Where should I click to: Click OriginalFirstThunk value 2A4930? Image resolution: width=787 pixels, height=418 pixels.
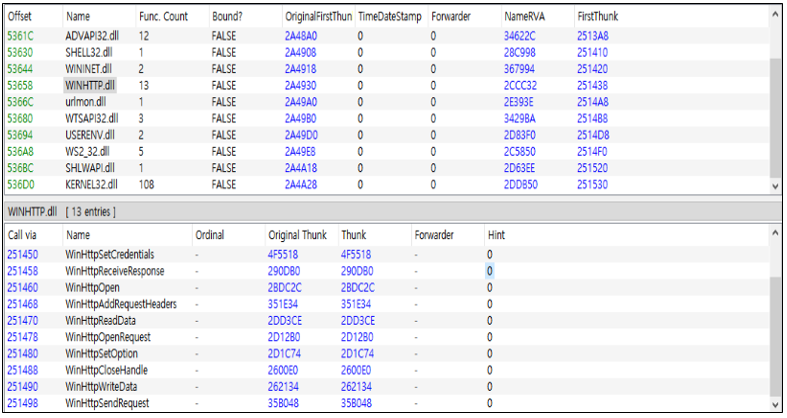click(301, 86)
